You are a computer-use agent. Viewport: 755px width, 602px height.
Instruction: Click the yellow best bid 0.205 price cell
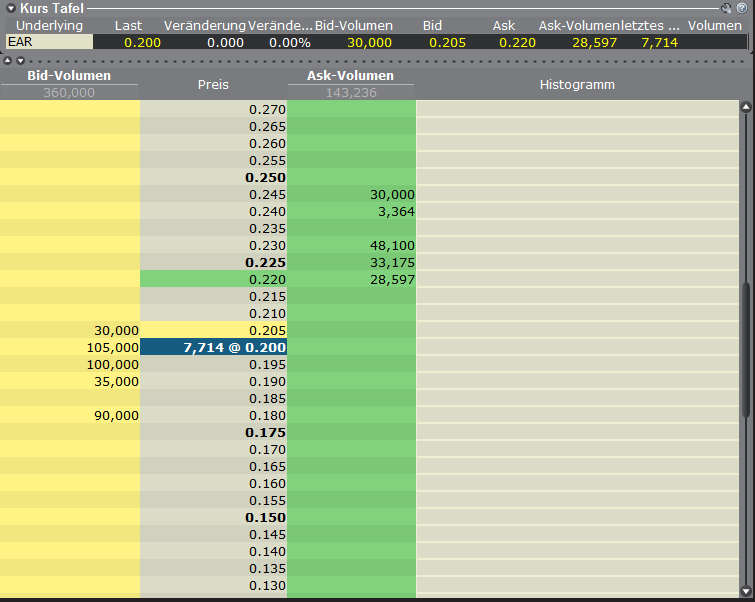(213, 330)
